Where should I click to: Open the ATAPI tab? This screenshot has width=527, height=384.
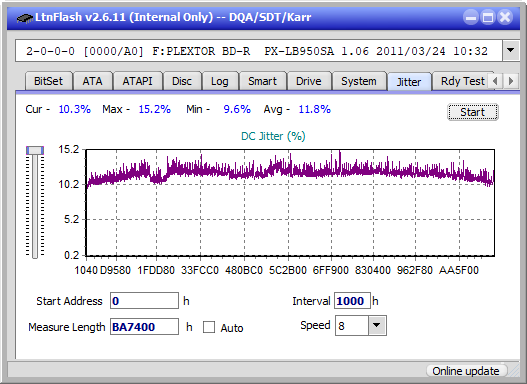click(x=137, y=81)
